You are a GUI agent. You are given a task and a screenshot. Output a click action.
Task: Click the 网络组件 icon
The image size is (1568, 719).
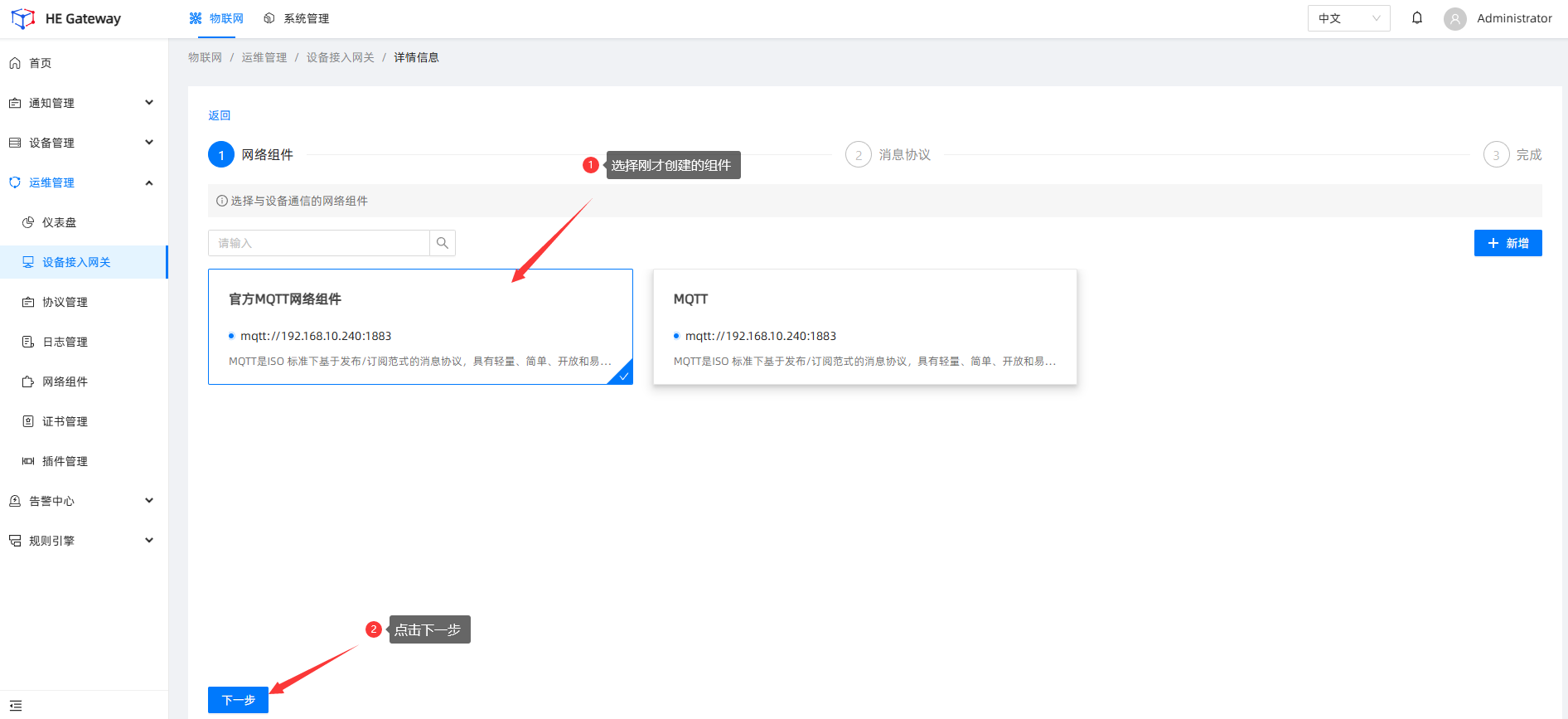point(28,381)
